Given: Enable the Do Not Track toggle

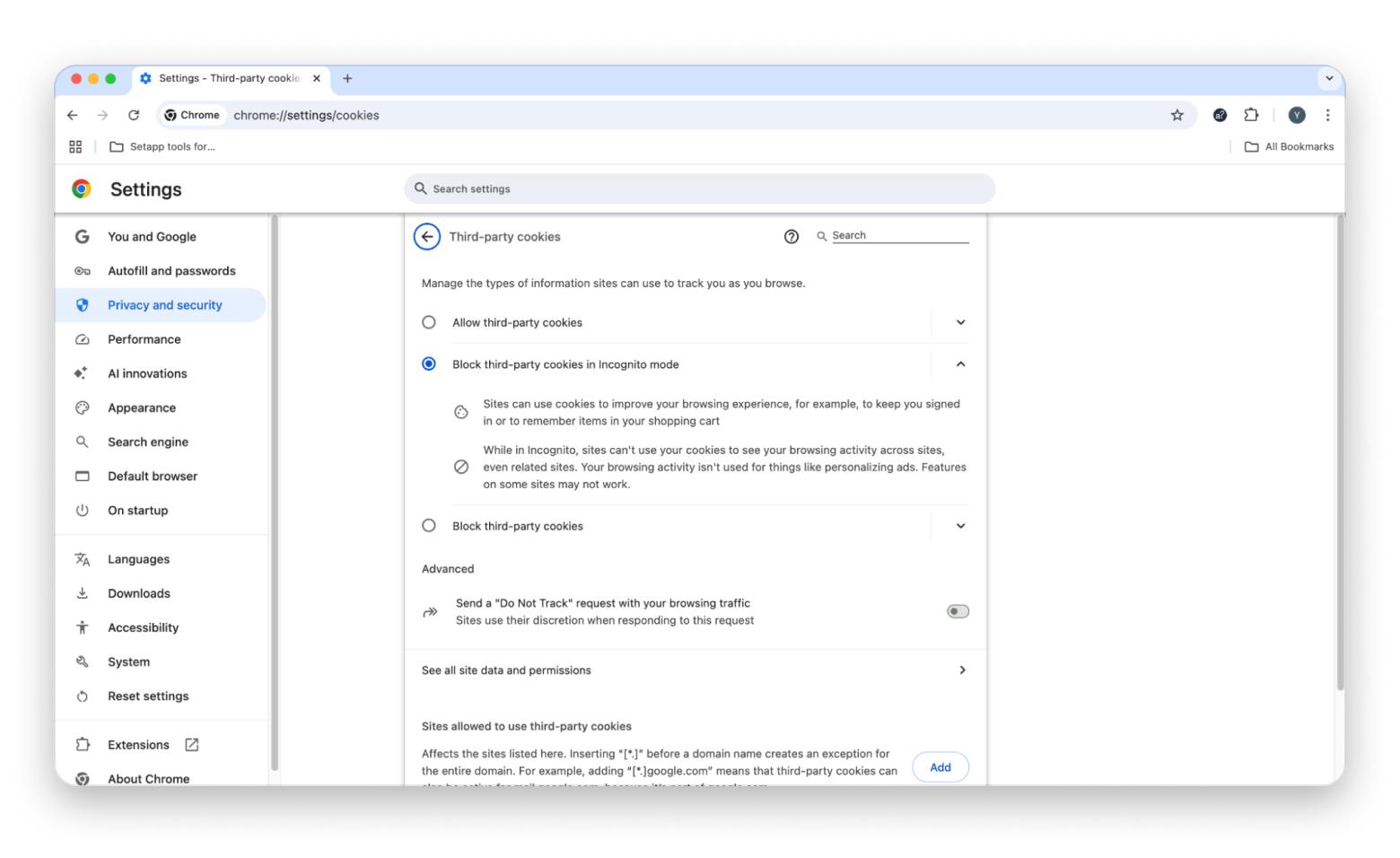Looking at the screenshot, I should (958, 611).
